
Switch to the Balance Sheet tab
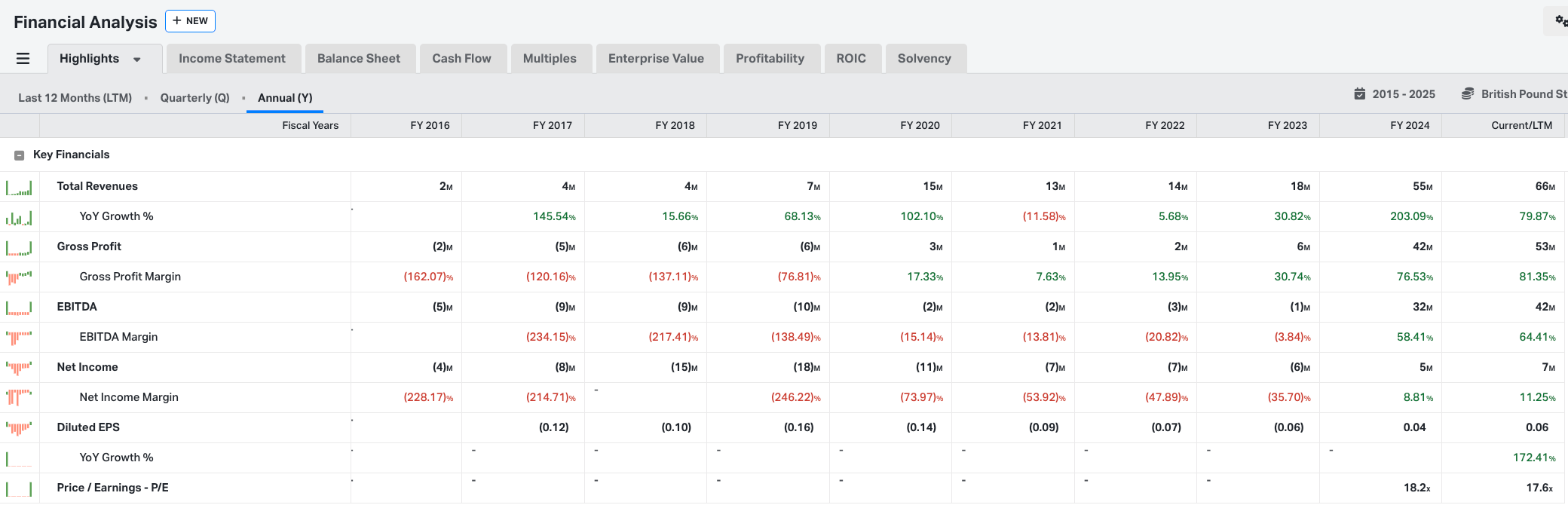[x=359, y=59]
